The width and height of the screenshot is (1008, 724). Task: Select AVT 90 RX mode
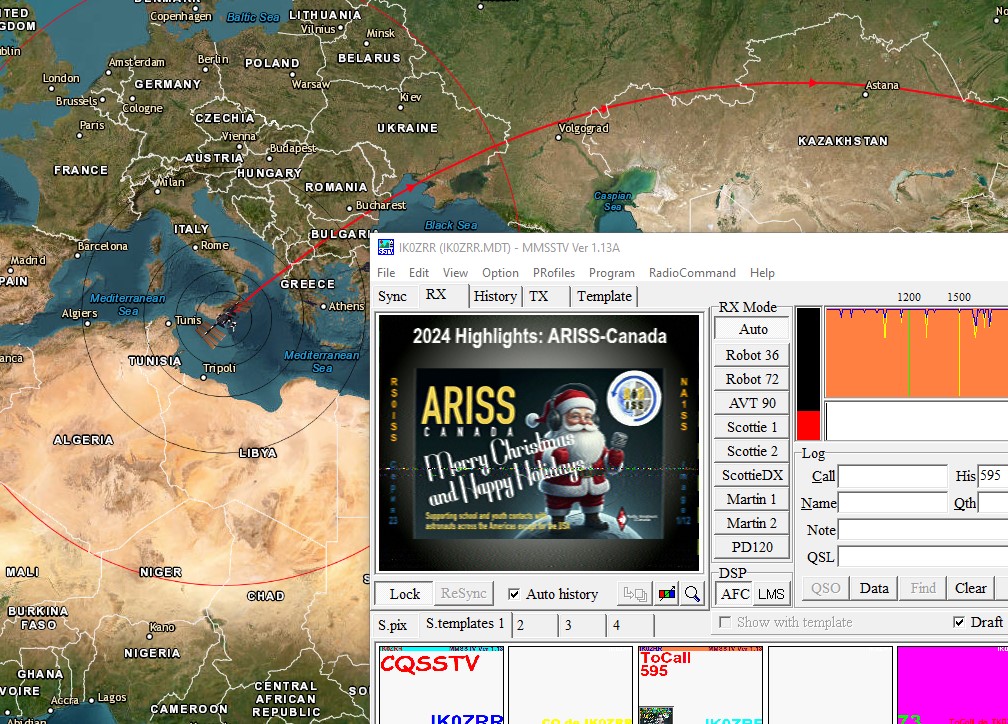tap(752, 403)
